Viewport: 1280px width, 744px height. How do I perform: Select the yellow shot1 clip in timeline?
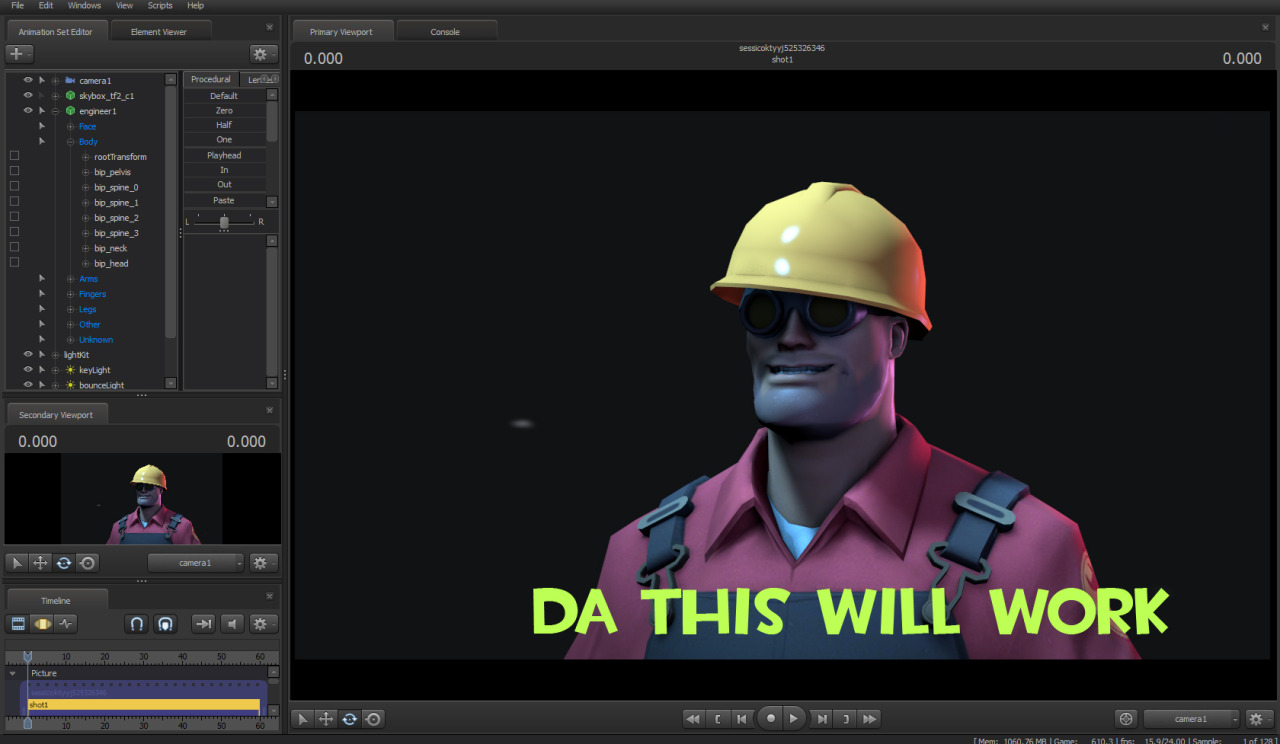point(144,705)
